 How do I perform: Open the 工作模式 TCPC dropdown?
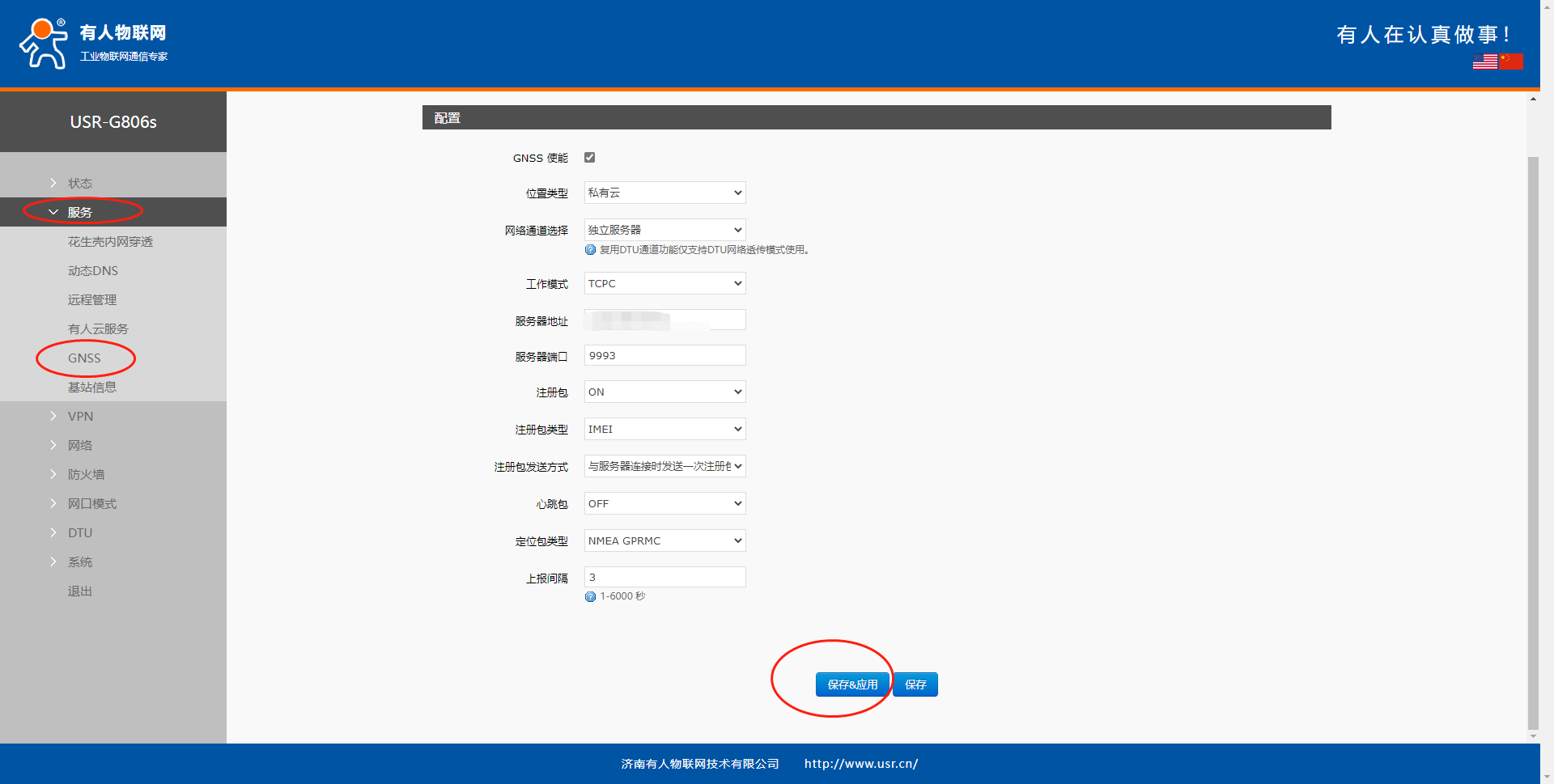[x=664, y=284]
